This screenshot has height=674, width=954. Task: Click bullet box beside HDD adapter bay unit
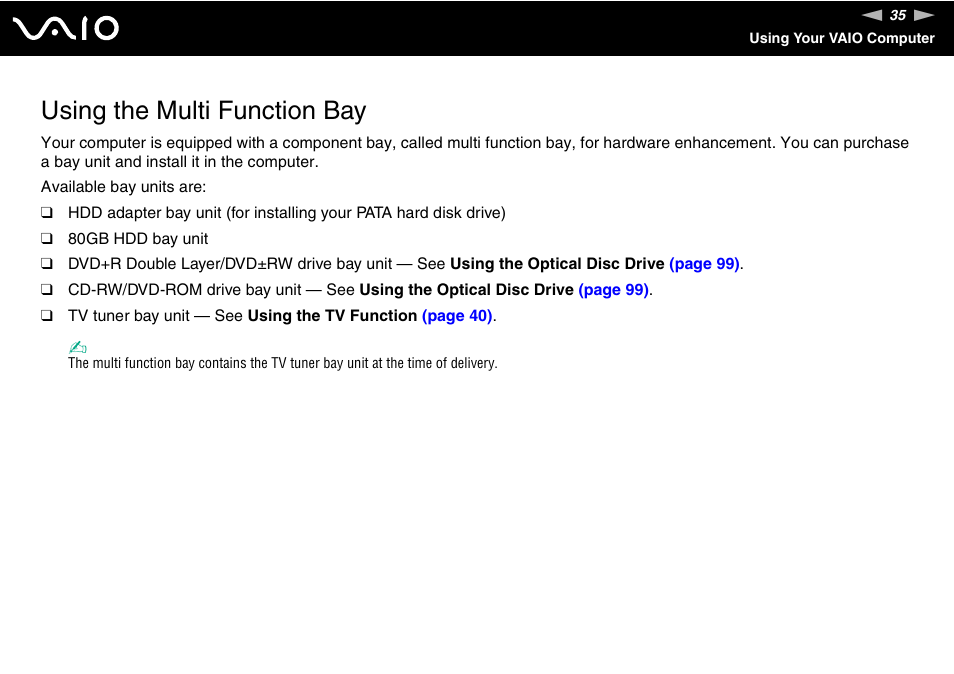pos(47,213)
